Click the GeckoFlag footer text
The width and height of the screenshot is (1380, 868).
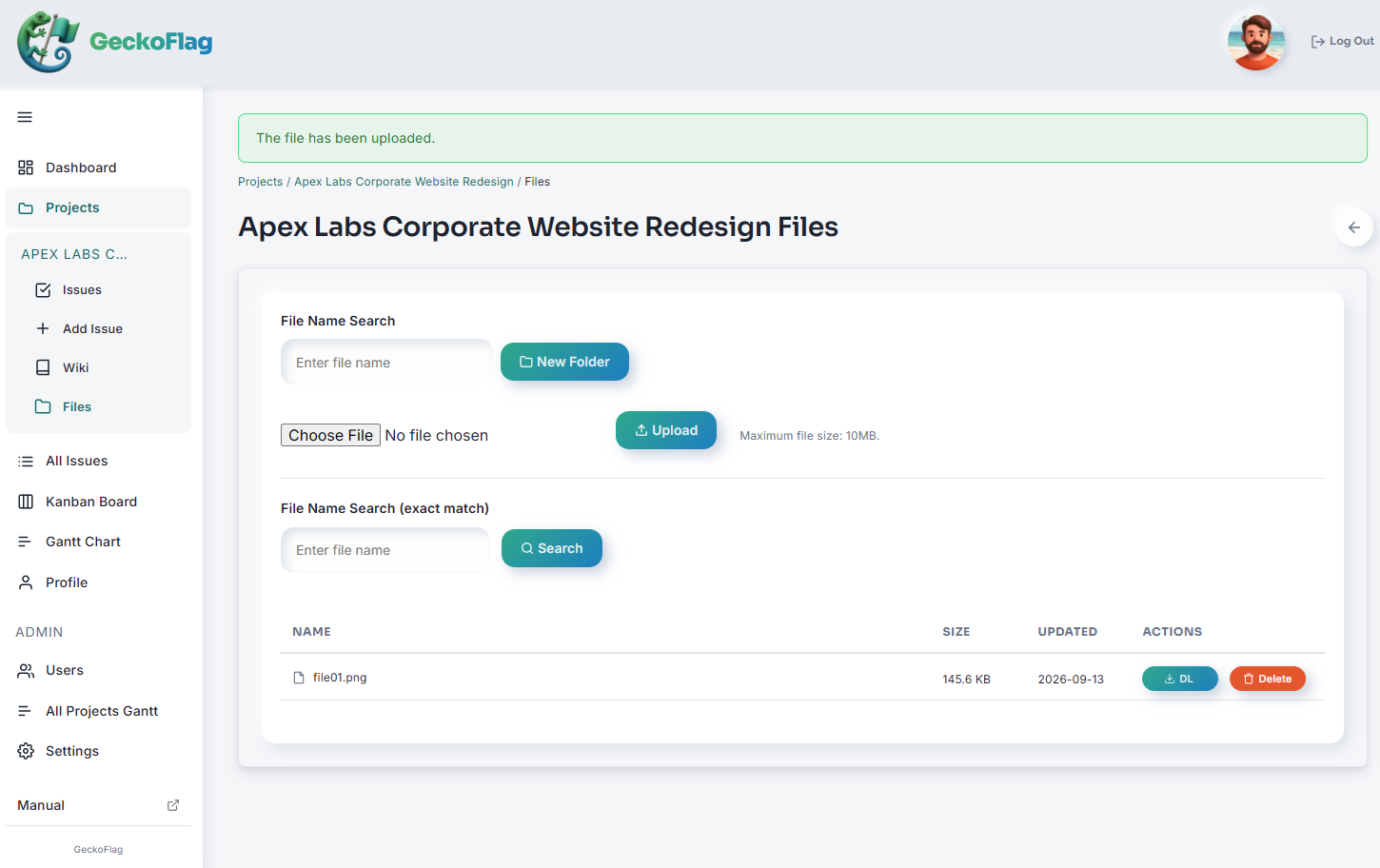98,850
